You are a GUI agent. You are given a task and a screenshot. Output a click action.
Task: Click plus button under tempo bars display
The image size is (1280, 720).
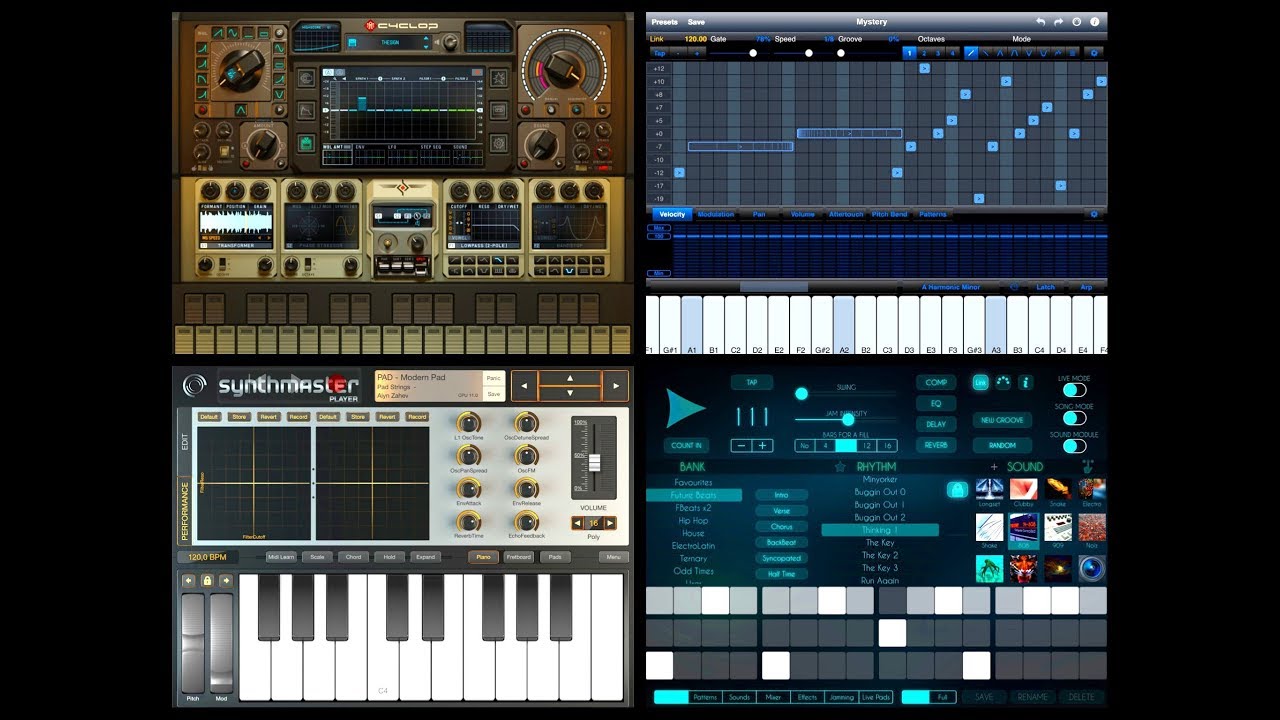763,446
